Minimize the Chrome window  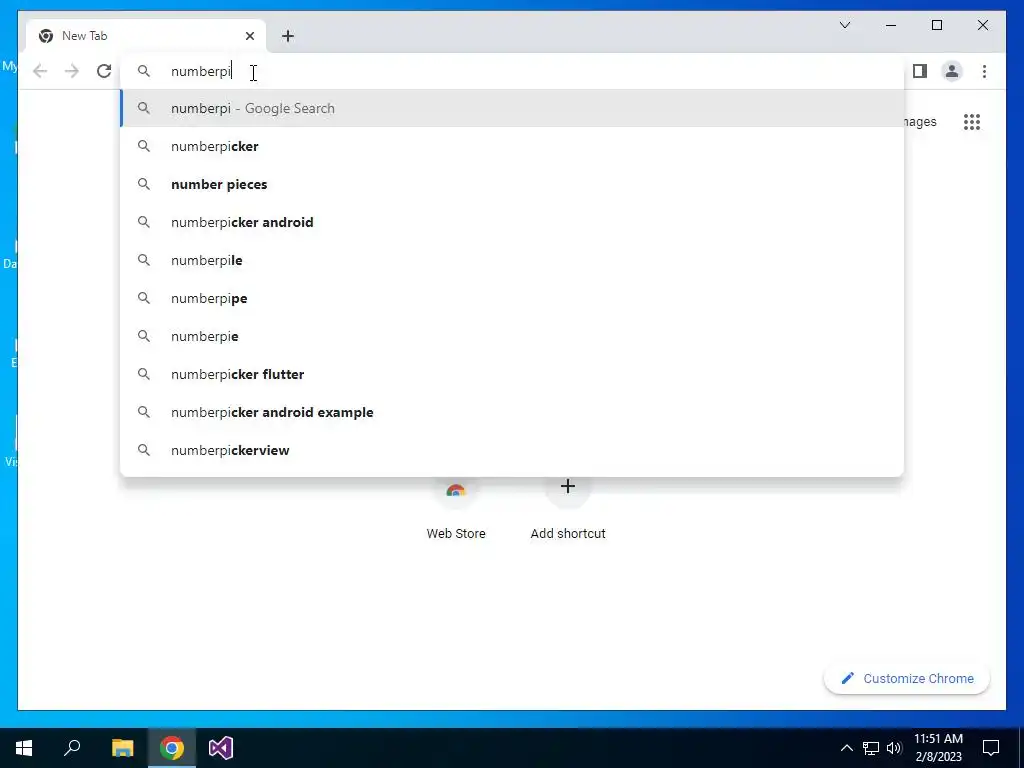point(891,25)
